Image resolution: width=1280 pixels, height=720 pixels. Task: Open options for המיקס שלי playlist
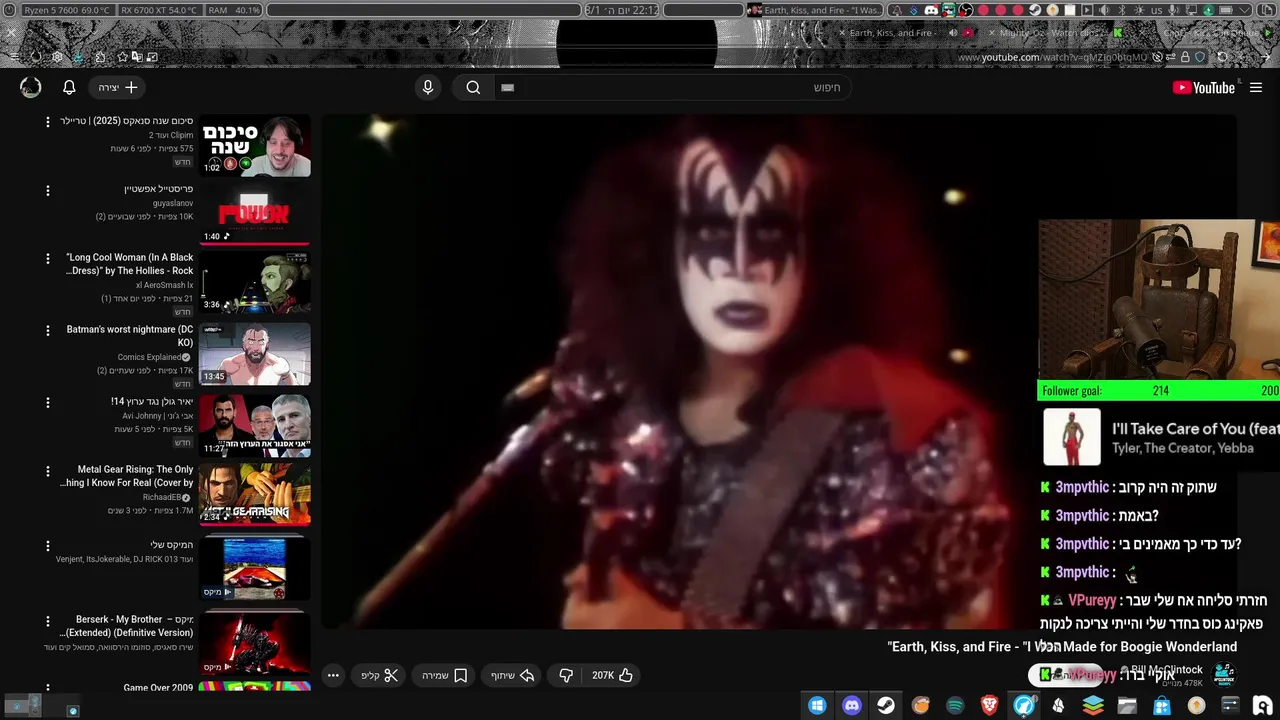47,546
